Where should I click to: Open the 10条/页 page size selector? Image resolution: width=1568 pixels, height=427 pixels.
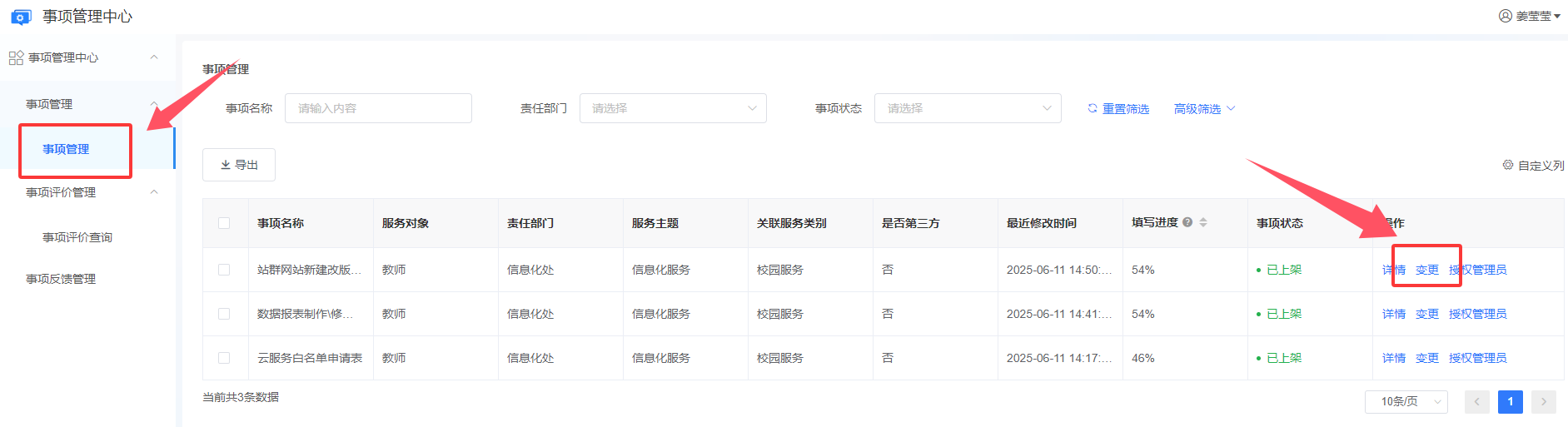point(1406,402)
